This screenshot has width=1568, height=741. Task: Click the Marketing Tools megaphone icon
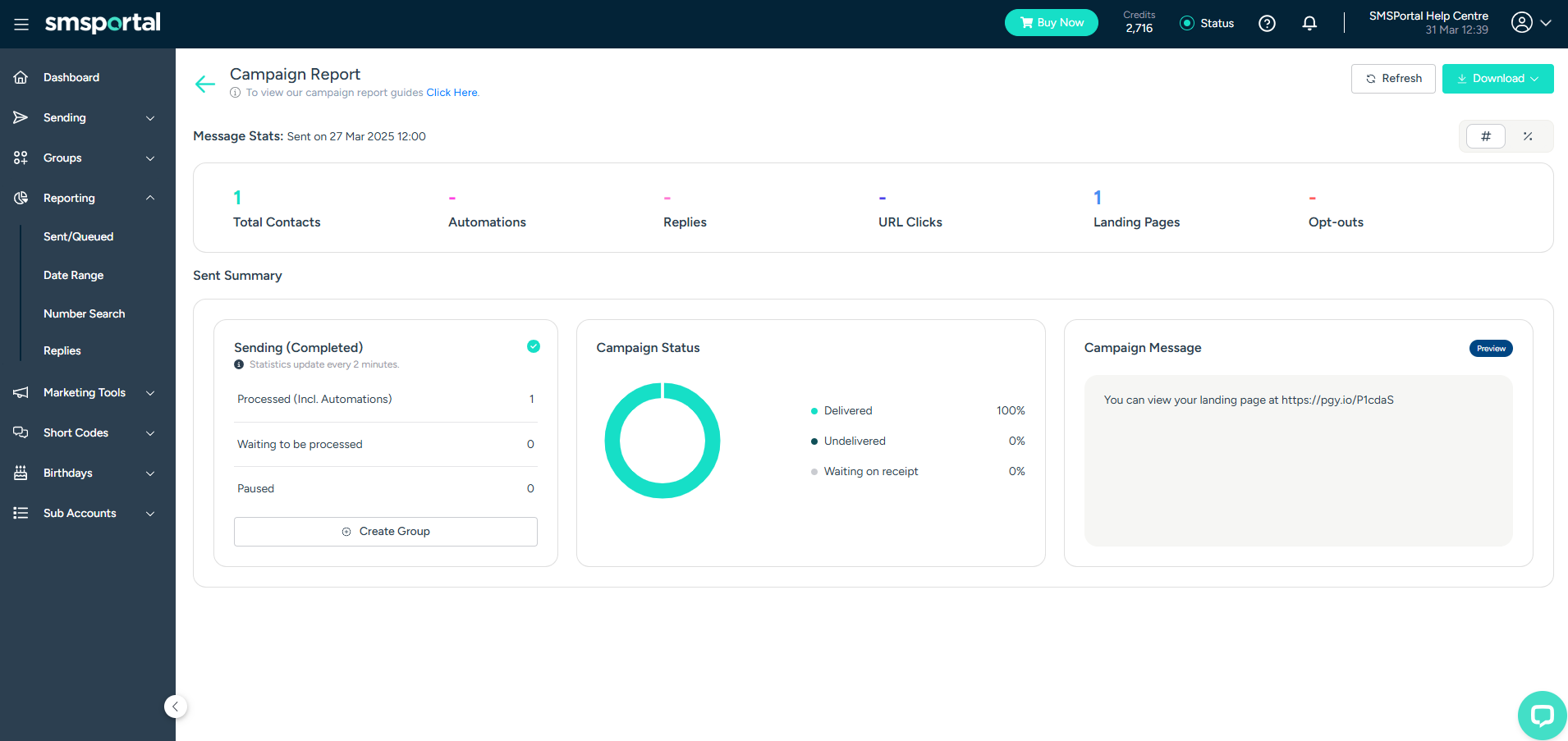point(21,392)
